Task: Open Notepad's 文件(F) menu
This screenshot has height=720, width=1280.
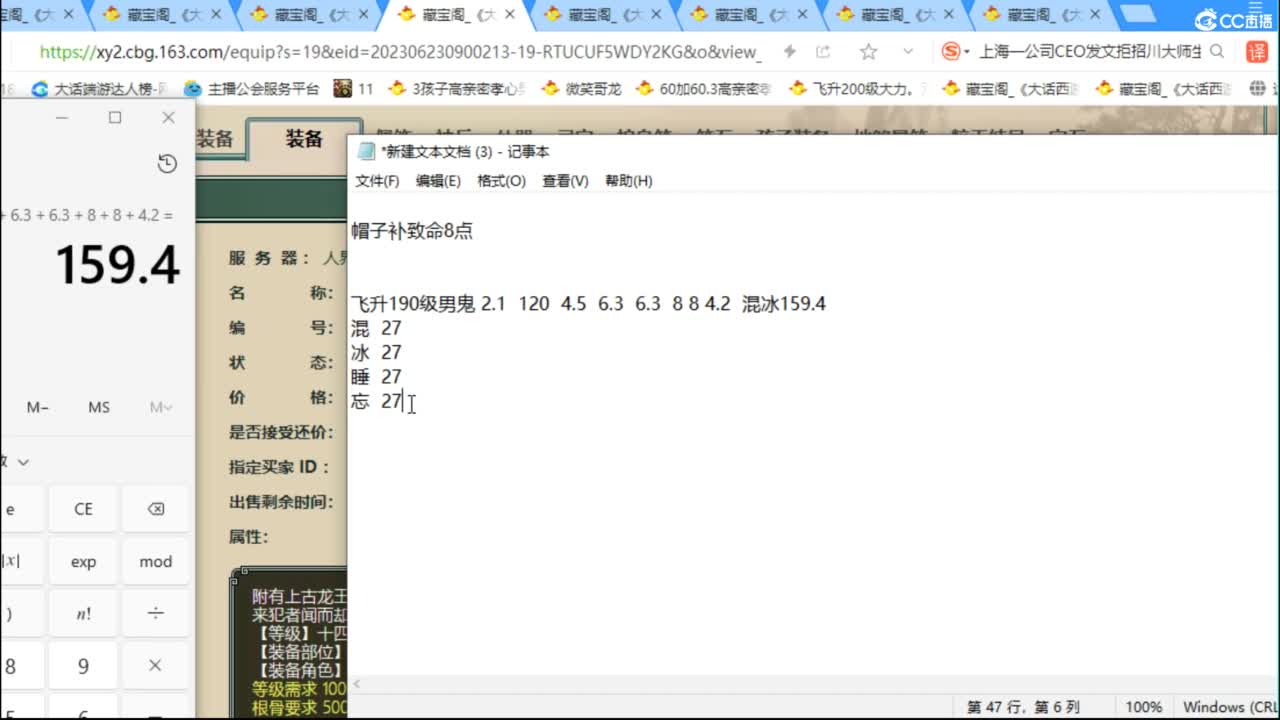Action: (377, 181)
